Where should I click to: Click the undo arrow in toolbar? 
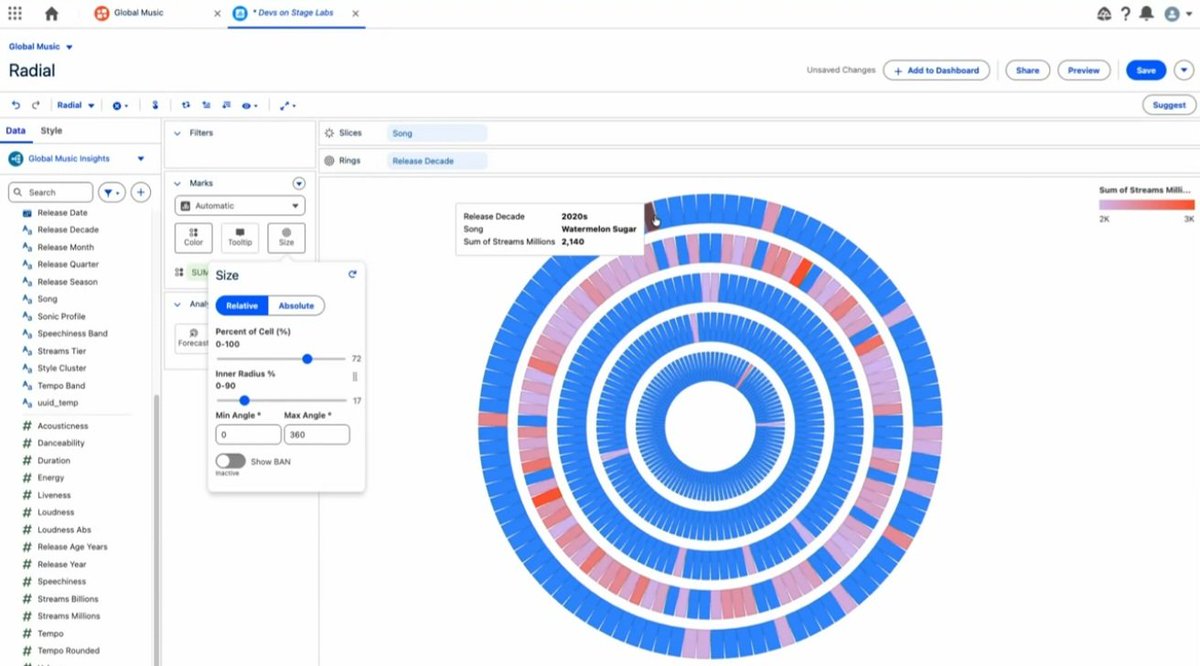16,105
